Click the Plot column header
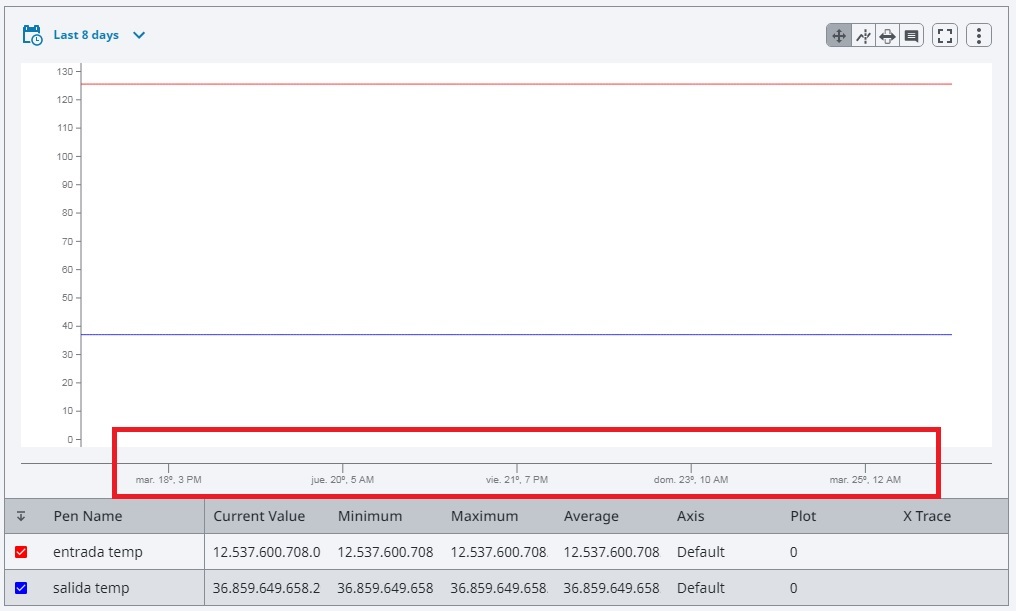Image resolution: width=1016 pixels, height=611 pixels. pyautogui.click(x=803, y=516)
